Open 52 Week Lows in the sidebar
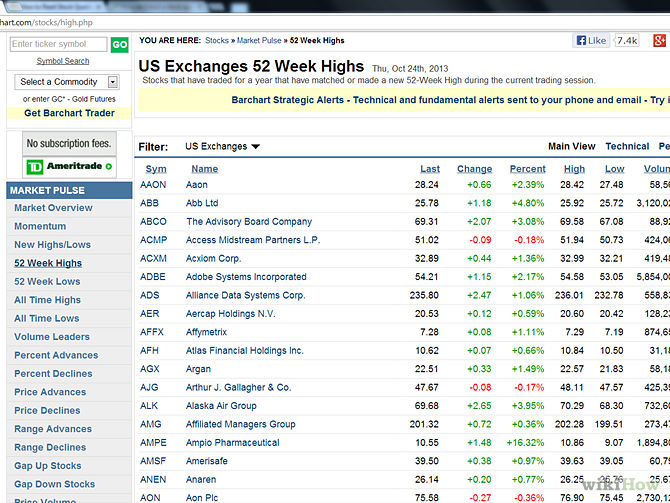Screen dimensions: 670x503 click(x=47, y=282)
